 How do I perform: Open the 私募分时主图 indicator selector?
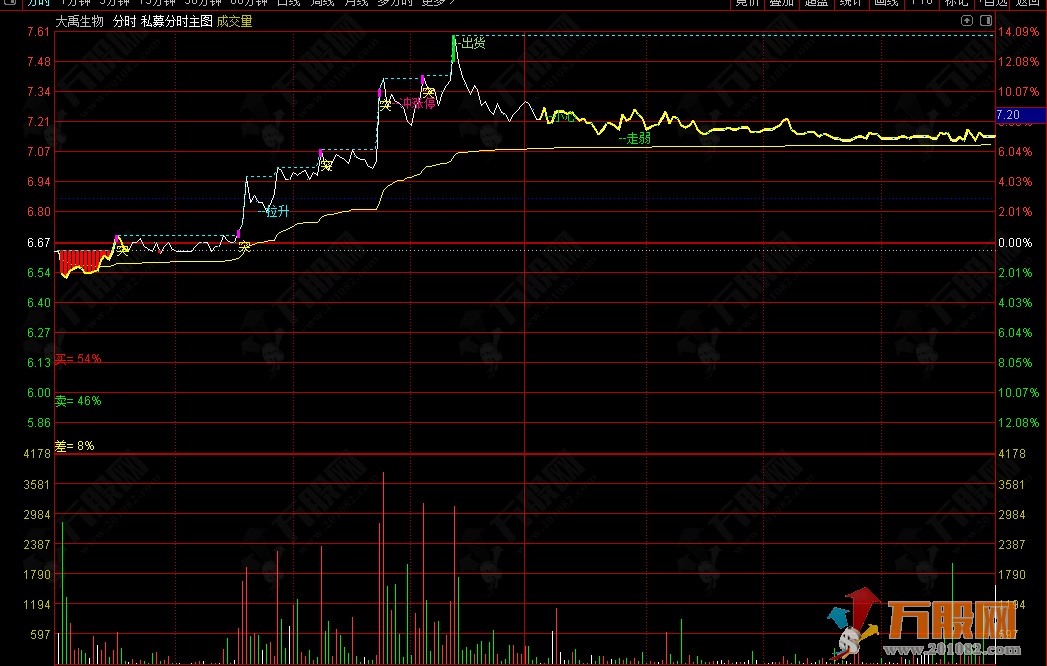click(x=176, y=20)
